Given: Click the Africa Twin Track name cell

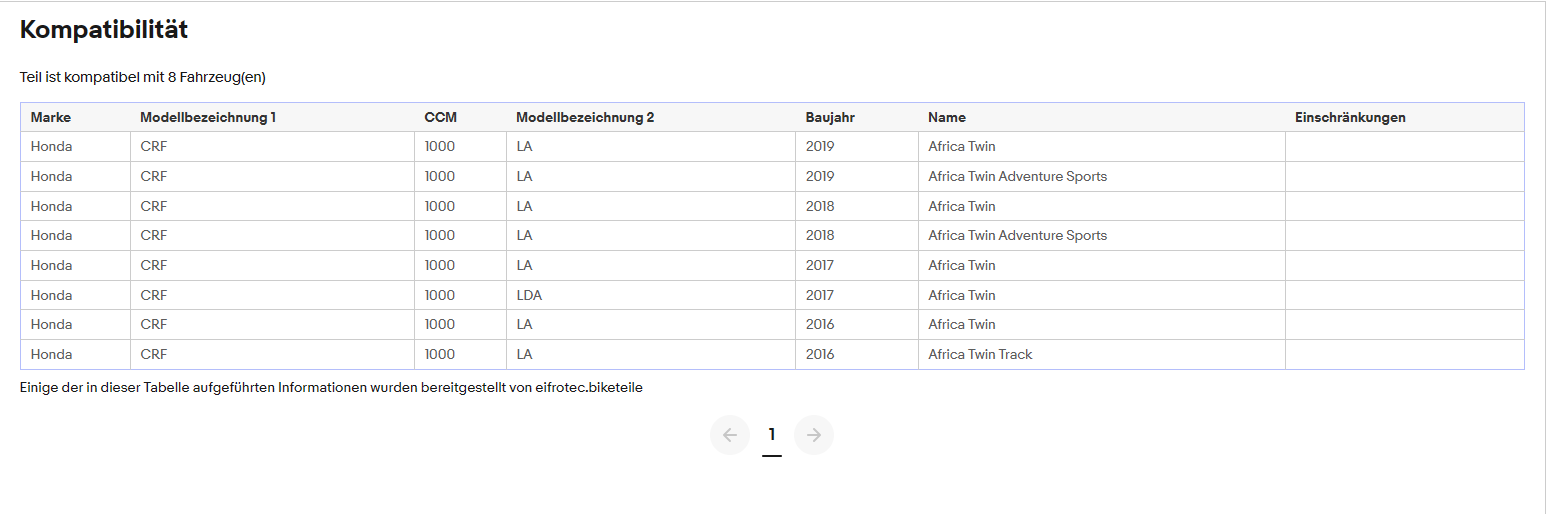Looking at the screenshot, I should coord(980,354).
